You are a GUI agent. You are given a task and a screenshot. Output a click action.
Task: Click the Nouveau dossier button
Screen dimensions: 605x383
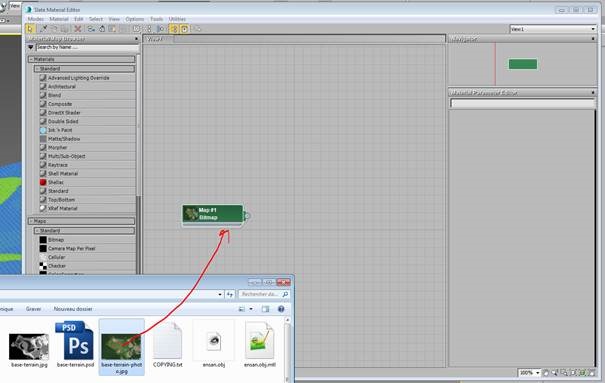pos(73,309)
